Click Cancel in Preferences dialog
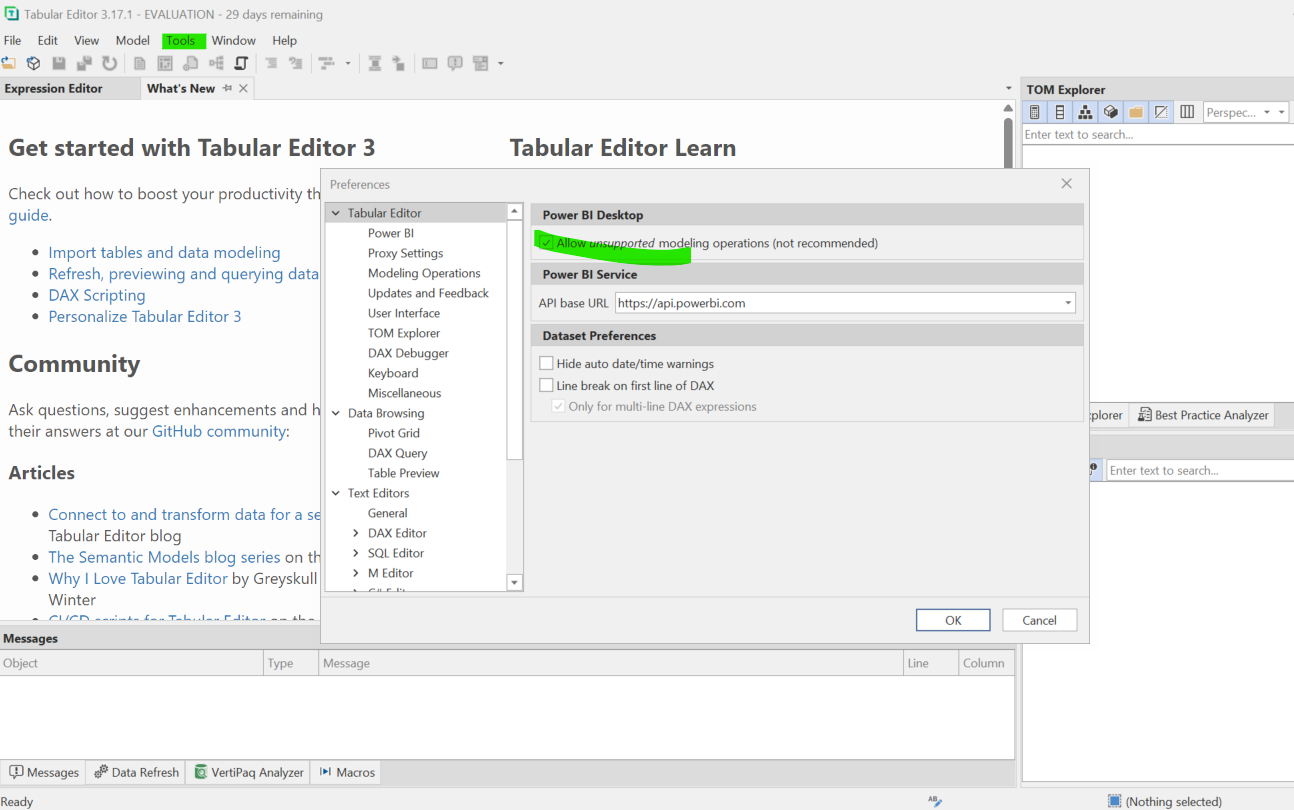The height and width of the screenshot is (810, 1294). click(1040, 620)
